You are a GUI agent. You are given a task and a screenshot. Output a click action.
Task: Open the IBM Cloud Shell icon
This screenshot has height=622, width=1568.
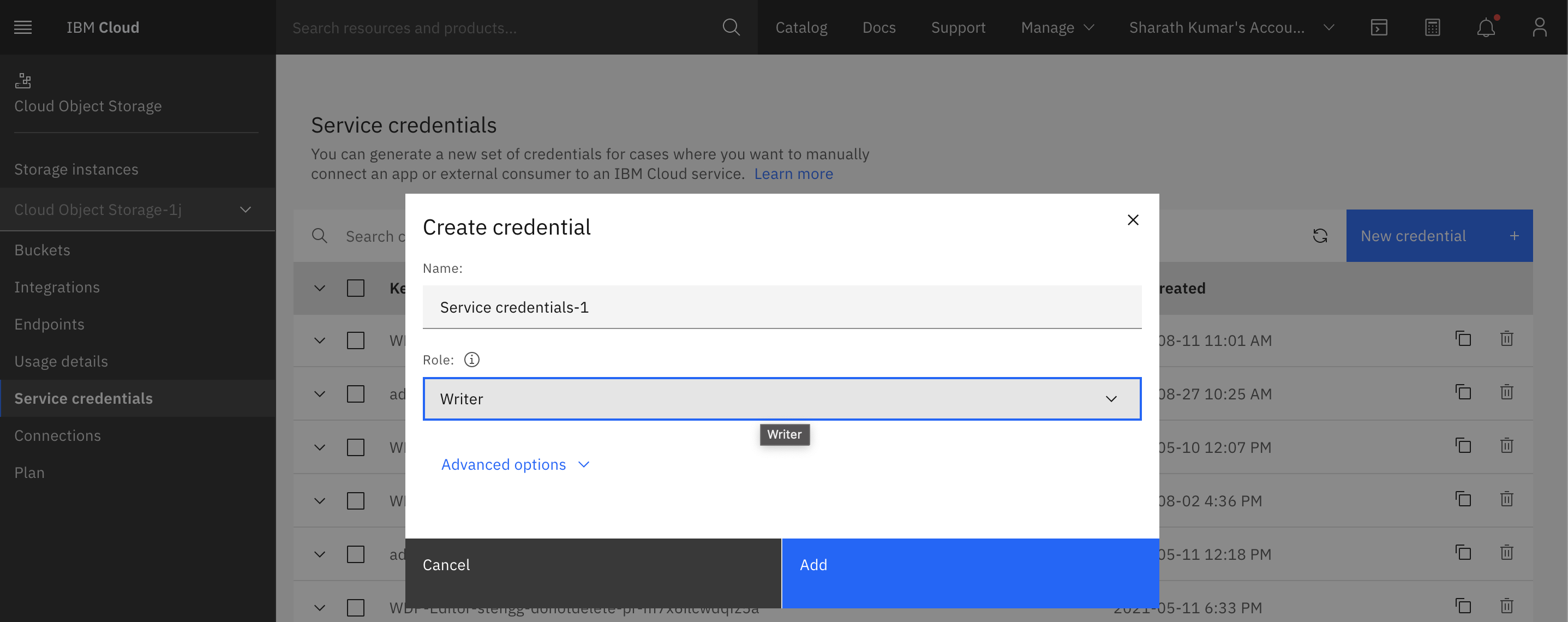point(1379,27)
